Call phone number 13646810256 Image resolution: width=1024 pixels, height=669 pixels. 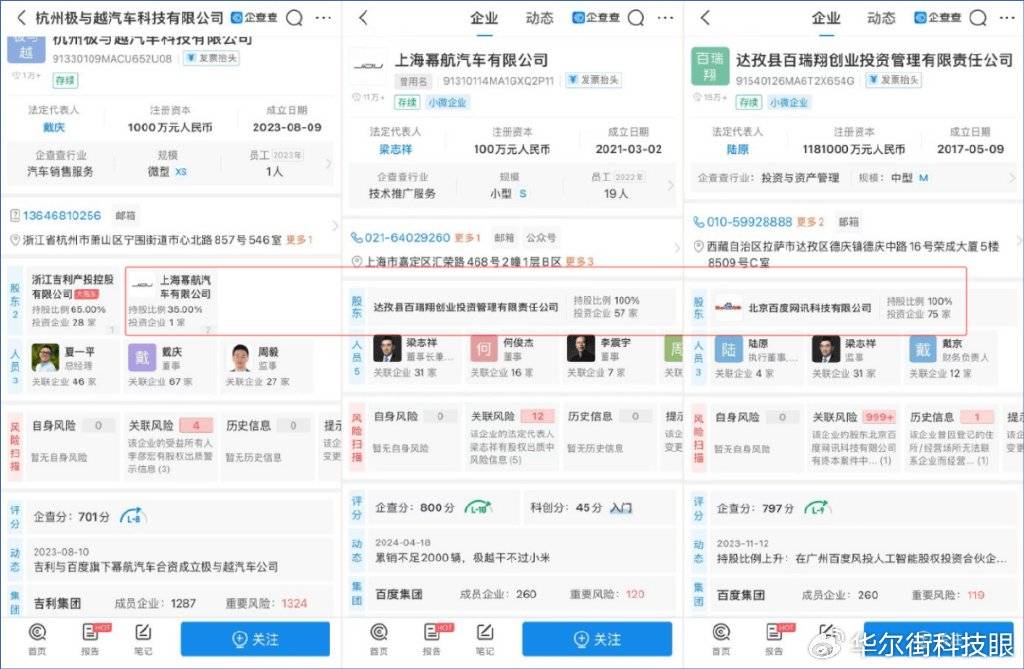tap(62, 216)
